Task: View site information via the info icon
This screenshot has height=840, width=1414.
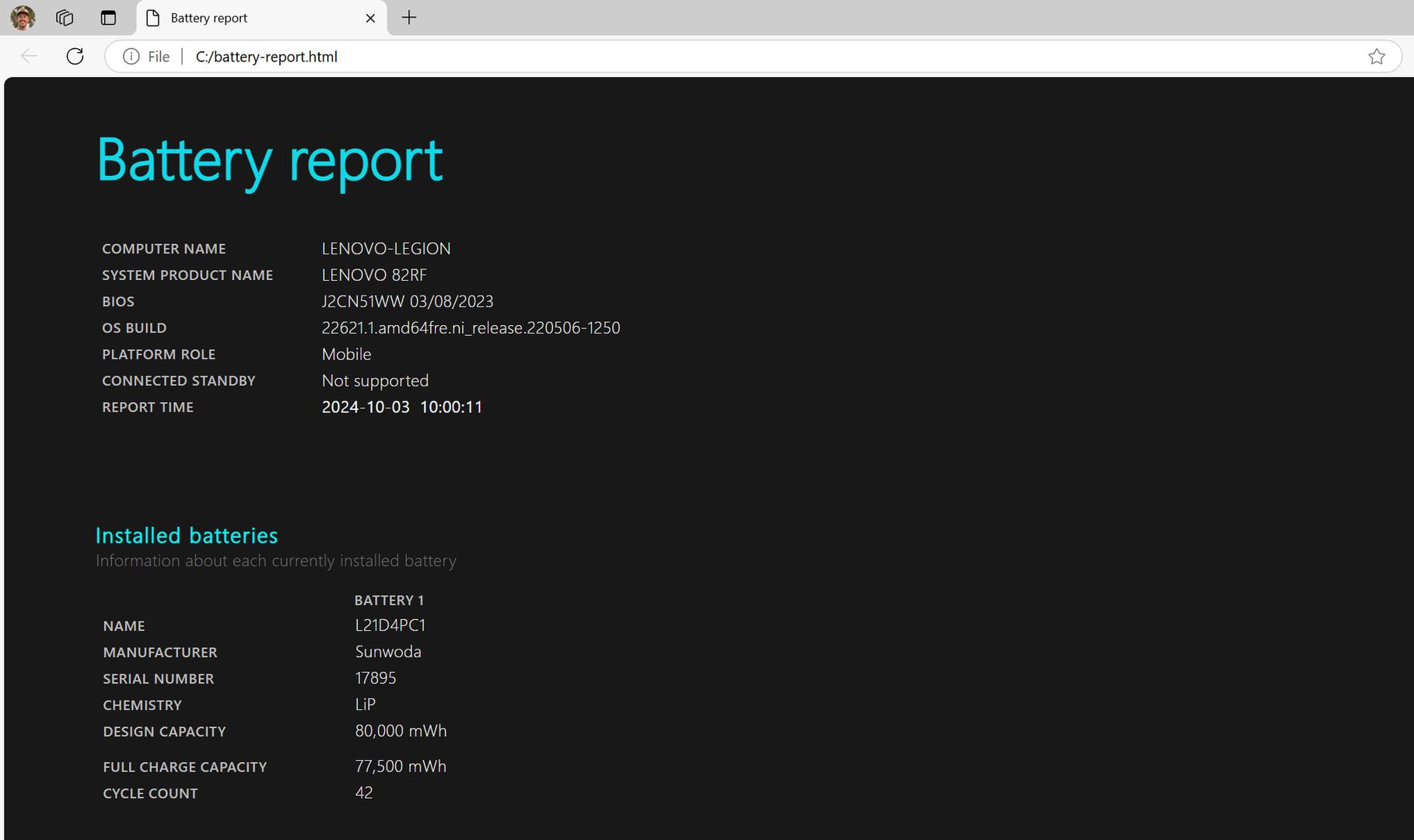Action: coord(131,57)
